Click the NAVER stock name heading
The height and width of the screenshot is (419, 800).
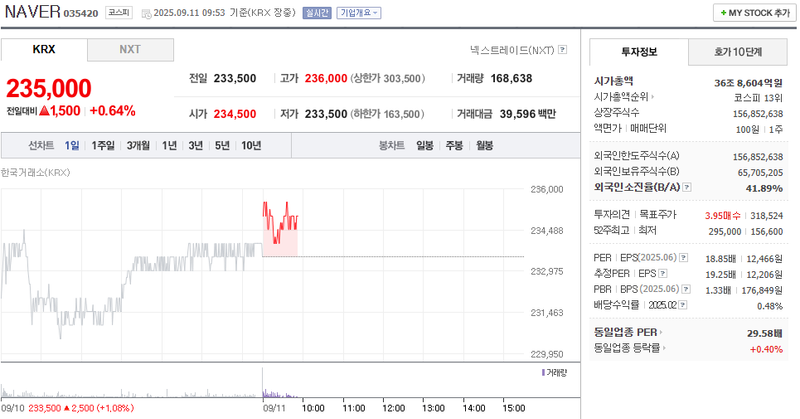point(33,12)
